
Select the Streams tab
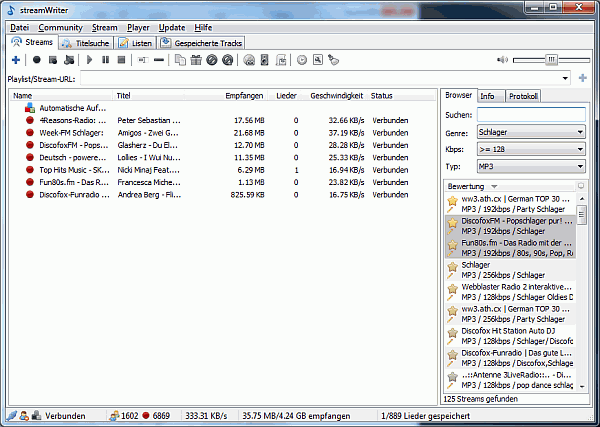tap(33, 42)
